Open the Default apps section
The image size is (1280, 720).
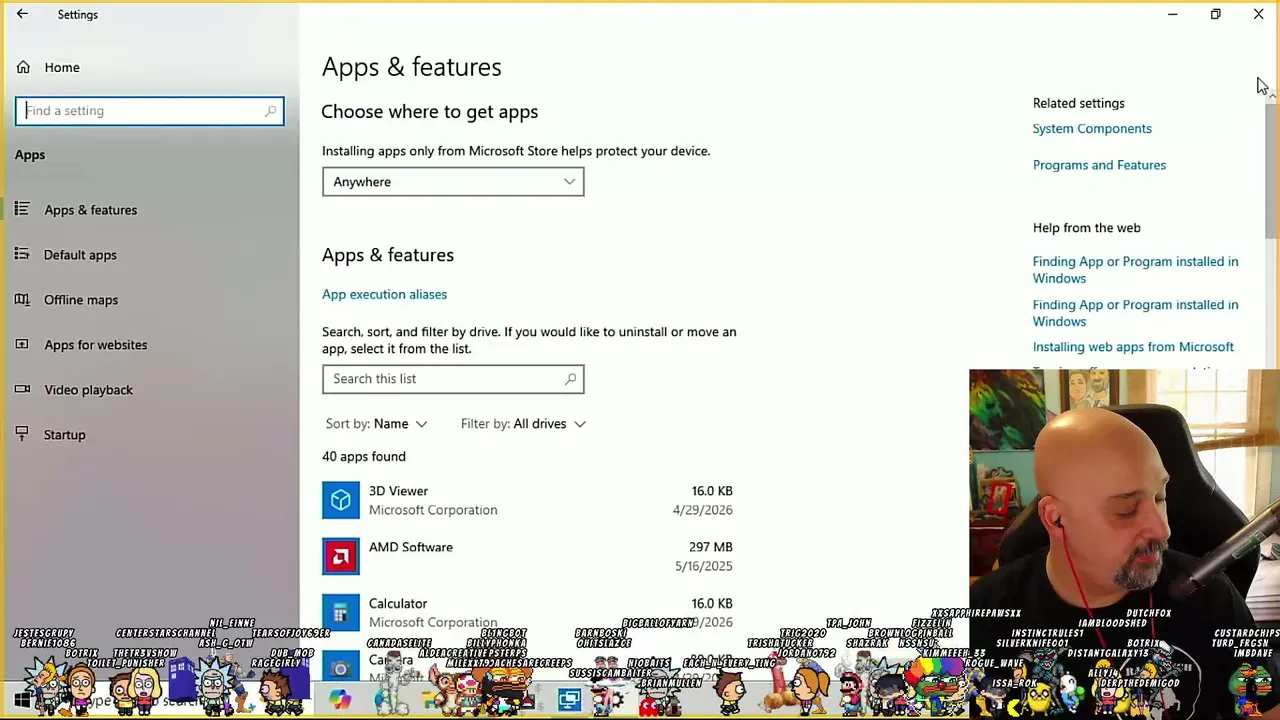pyautogui.click(x=80, y=255)
